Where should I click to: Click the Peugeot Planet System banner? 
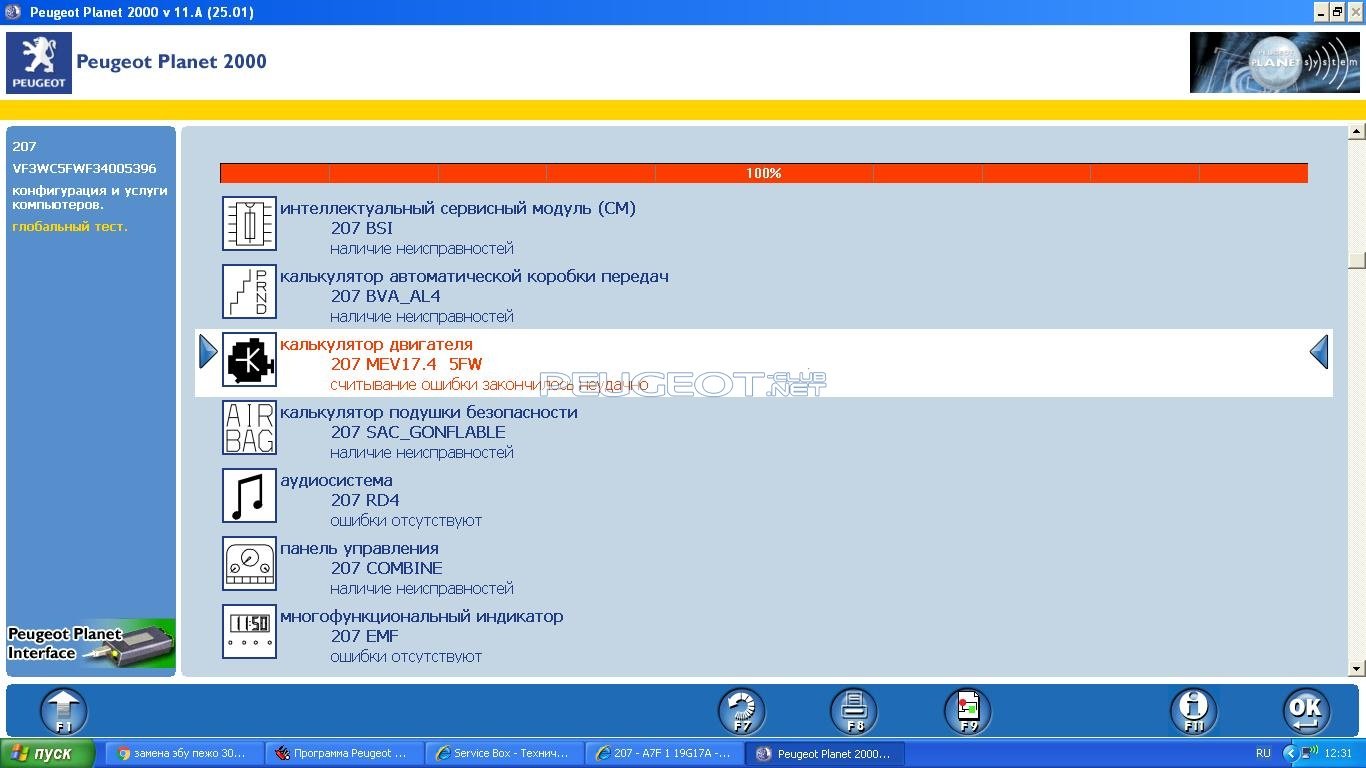1275,63
